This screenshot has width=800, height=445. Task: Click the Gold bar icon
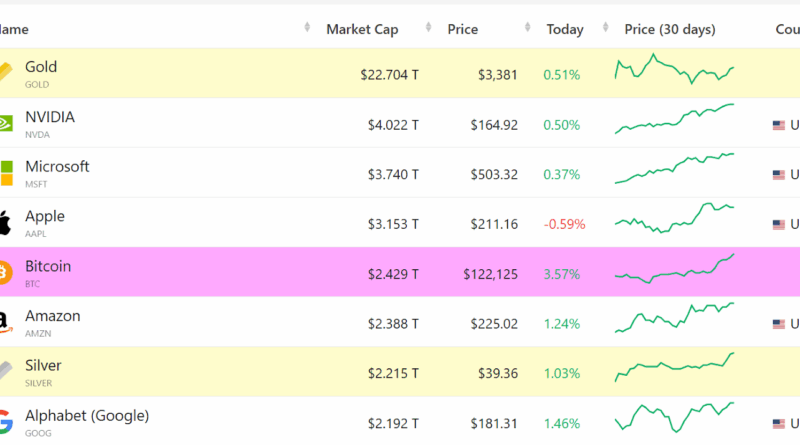(x=5, y=72)
